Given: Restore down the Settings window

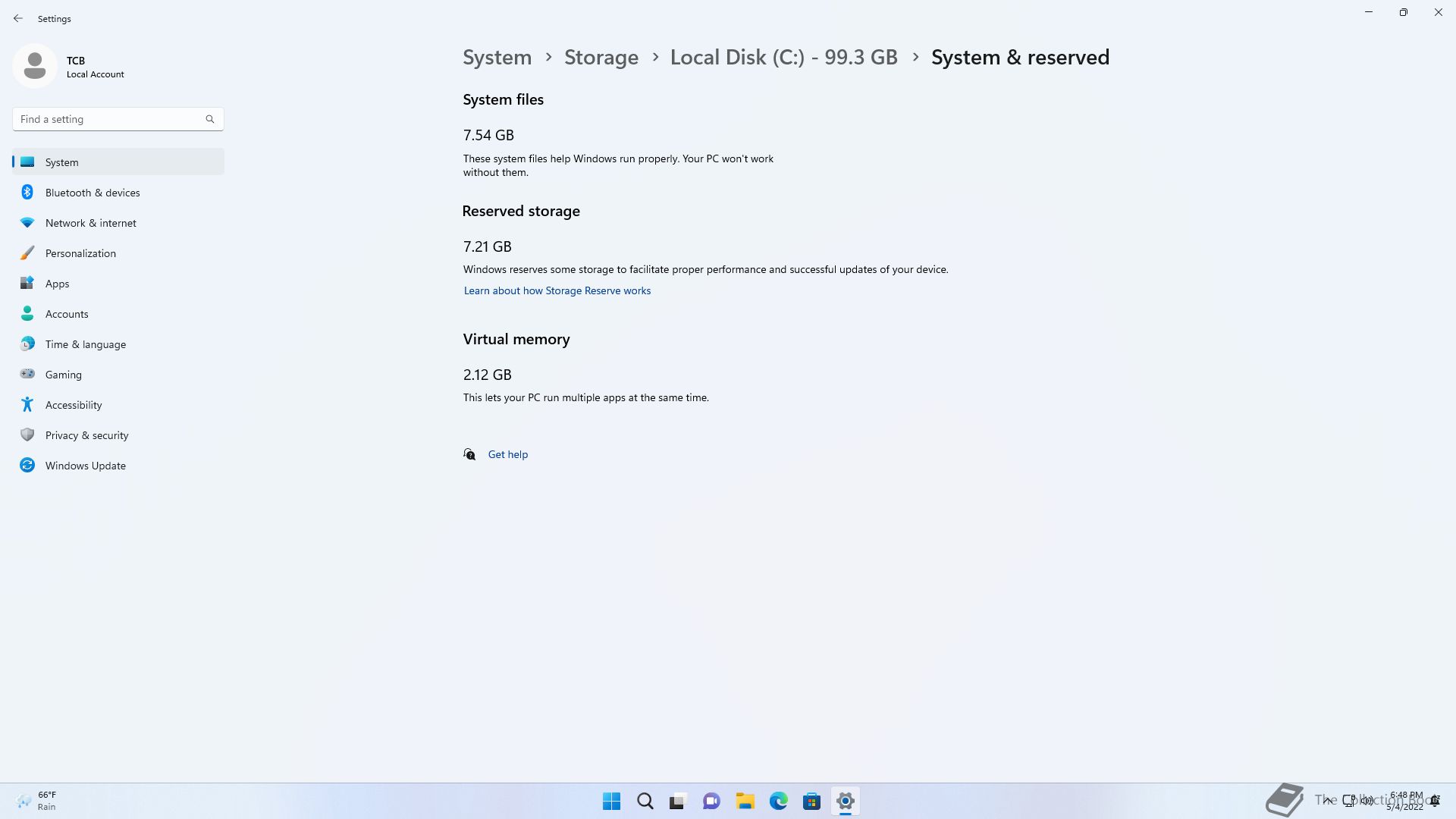Looking at the screenshot, I should click(x=1404, y=12).
